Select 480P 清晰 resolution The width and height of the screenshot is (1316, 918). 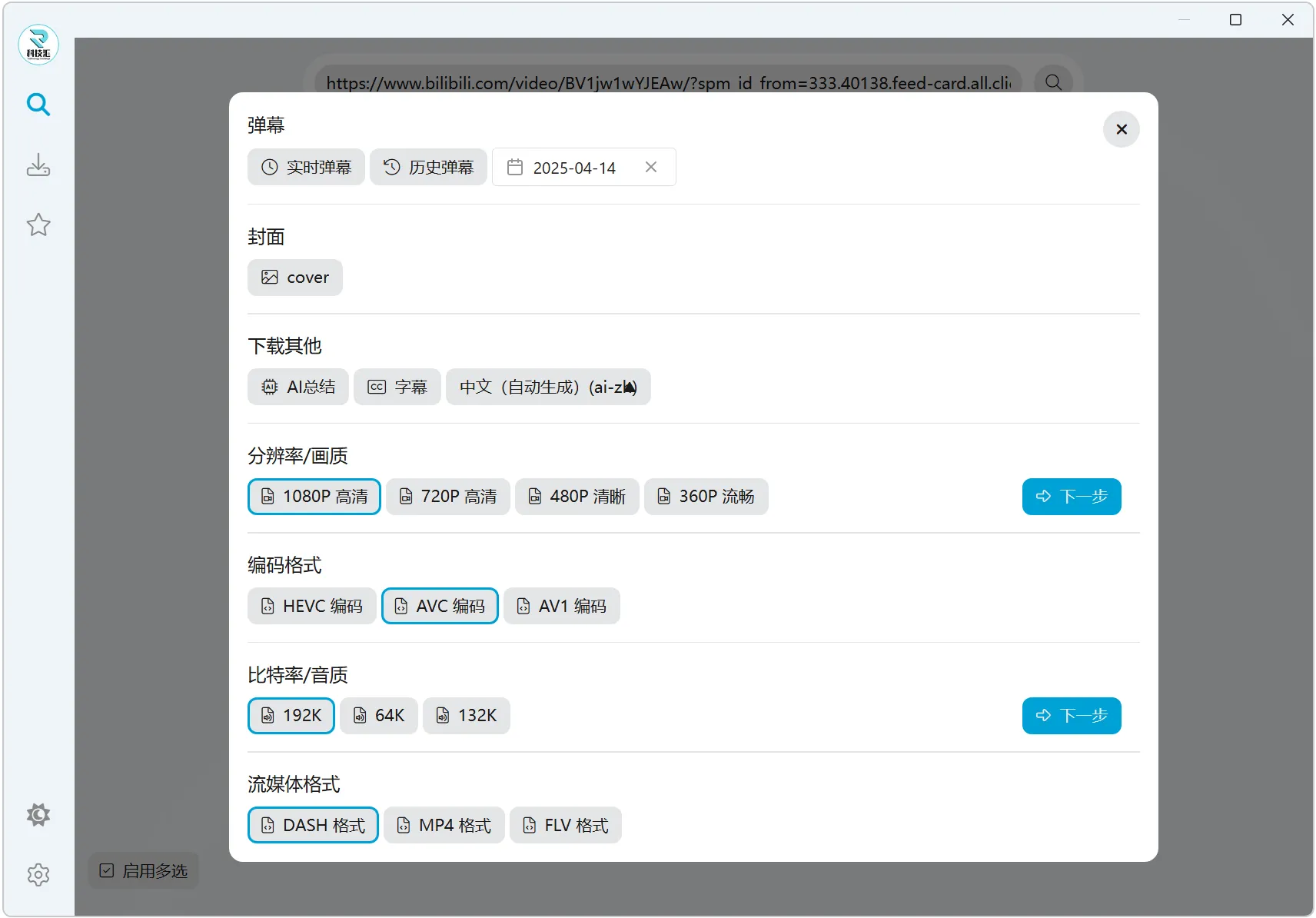coord(577,497)
